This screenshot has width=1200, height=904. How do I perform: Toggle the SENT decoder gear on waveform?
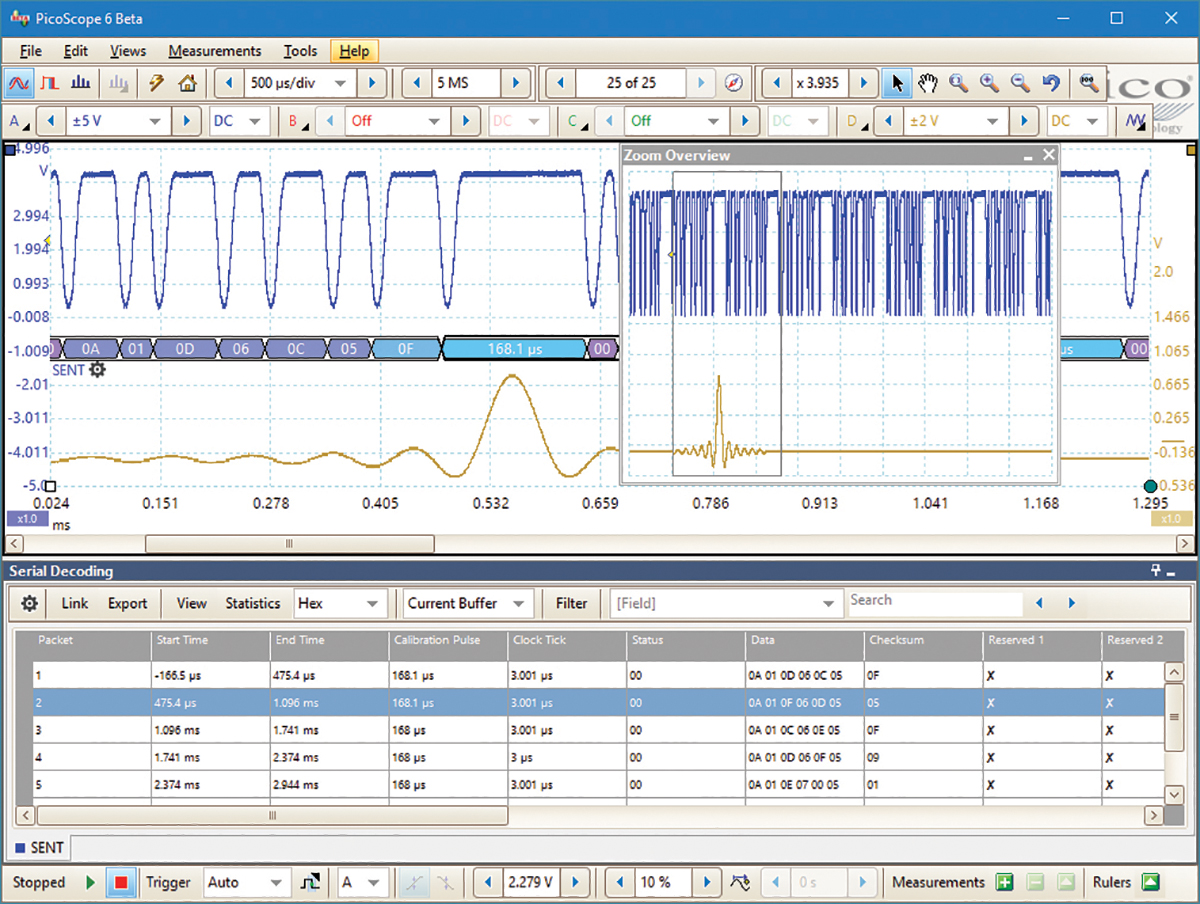[97, 370]
